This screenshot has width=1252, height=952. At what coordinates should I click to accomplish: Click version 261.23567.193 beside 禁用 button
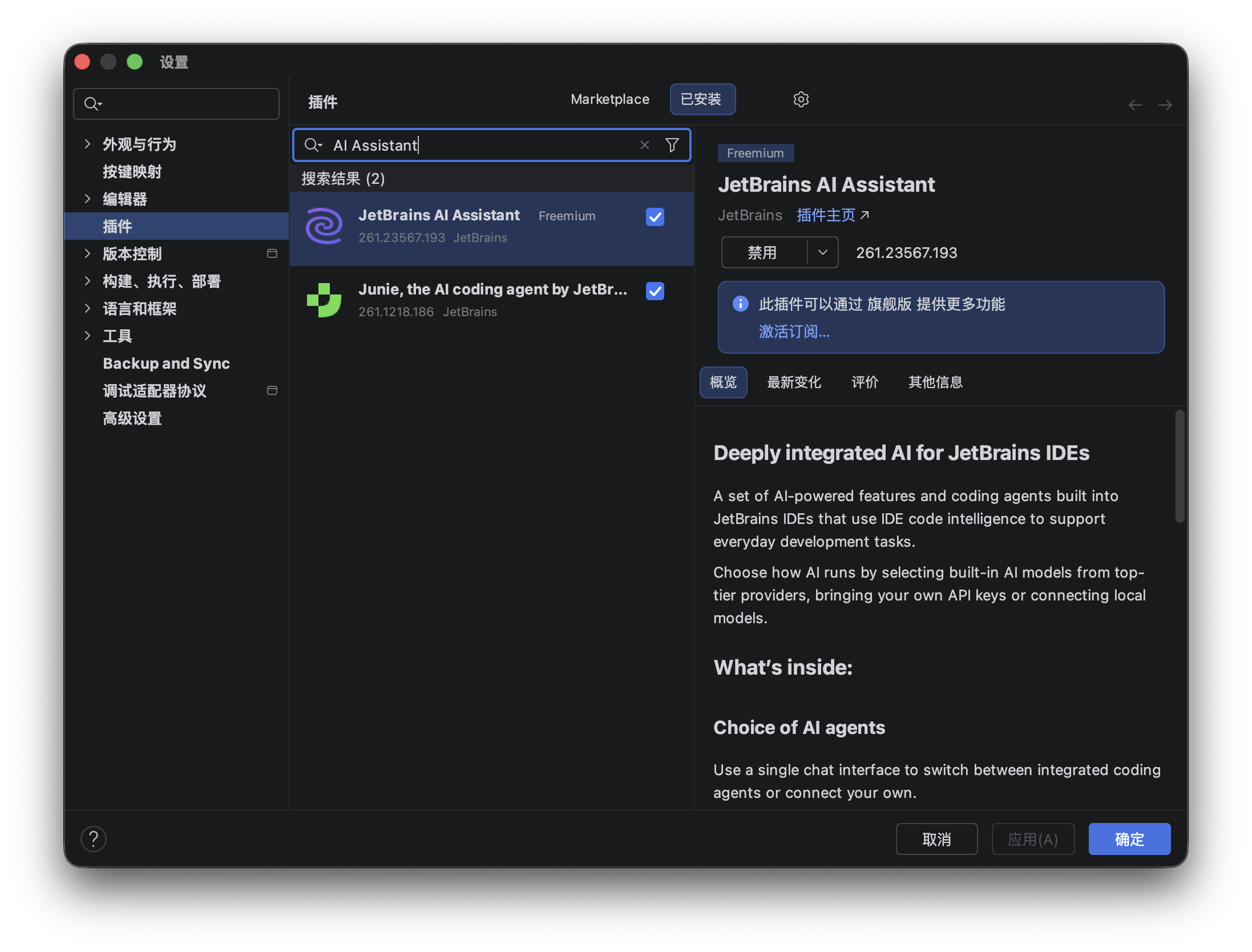click(x=906, y=252)
